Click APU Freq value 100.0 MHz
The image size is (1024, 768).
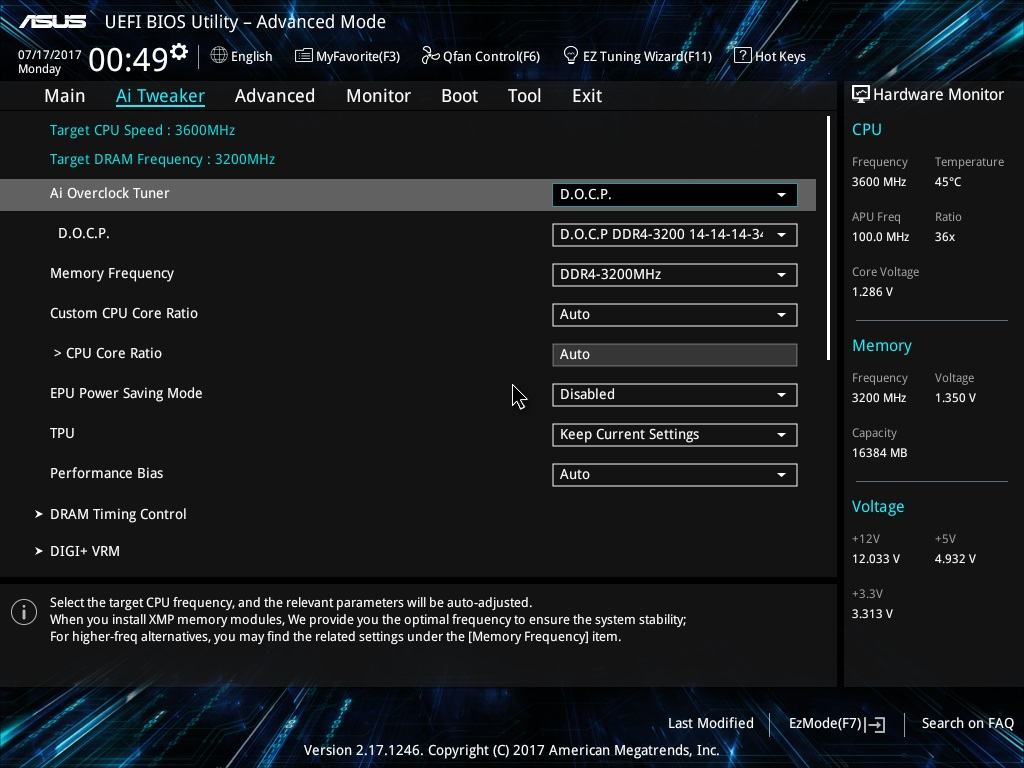coord(880,237)
